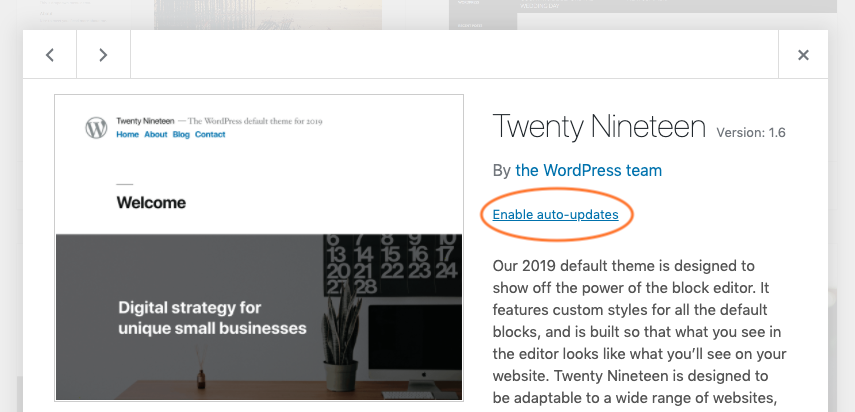
Task: Go to next theme using right chevron
Action: (x=103, y=55)
